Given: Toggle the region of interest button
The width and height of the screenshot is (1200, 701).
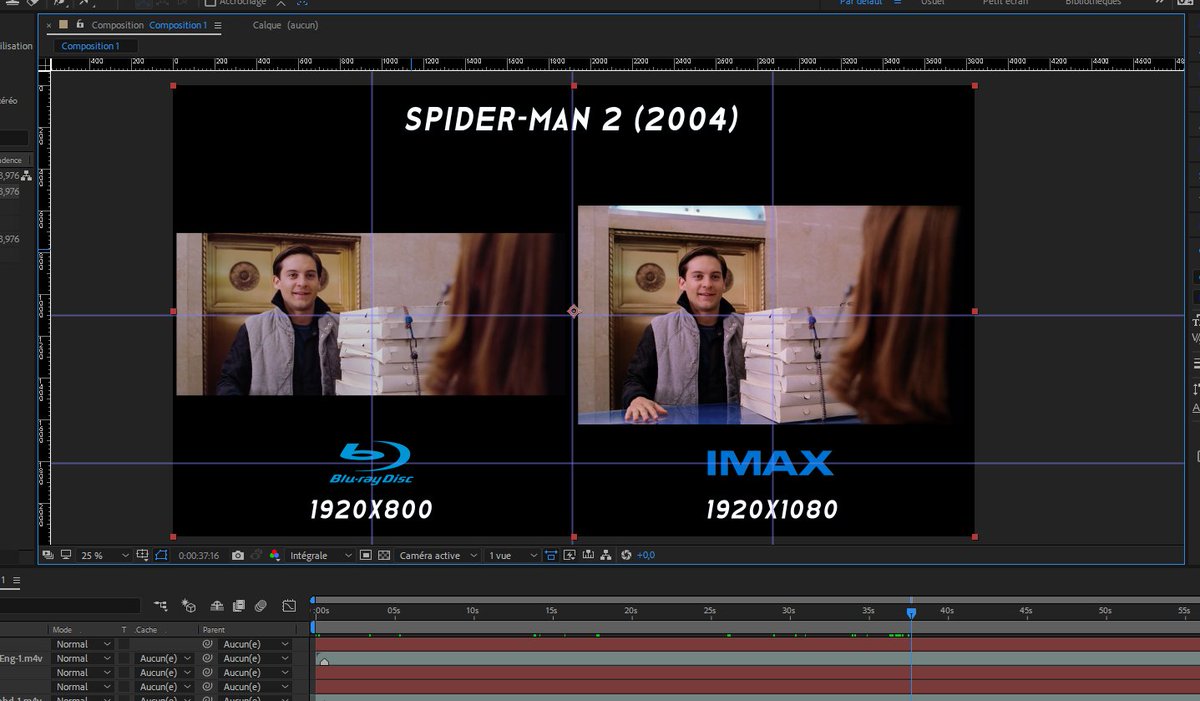Looking at the screenshot, I should click(x=364, y=555).
